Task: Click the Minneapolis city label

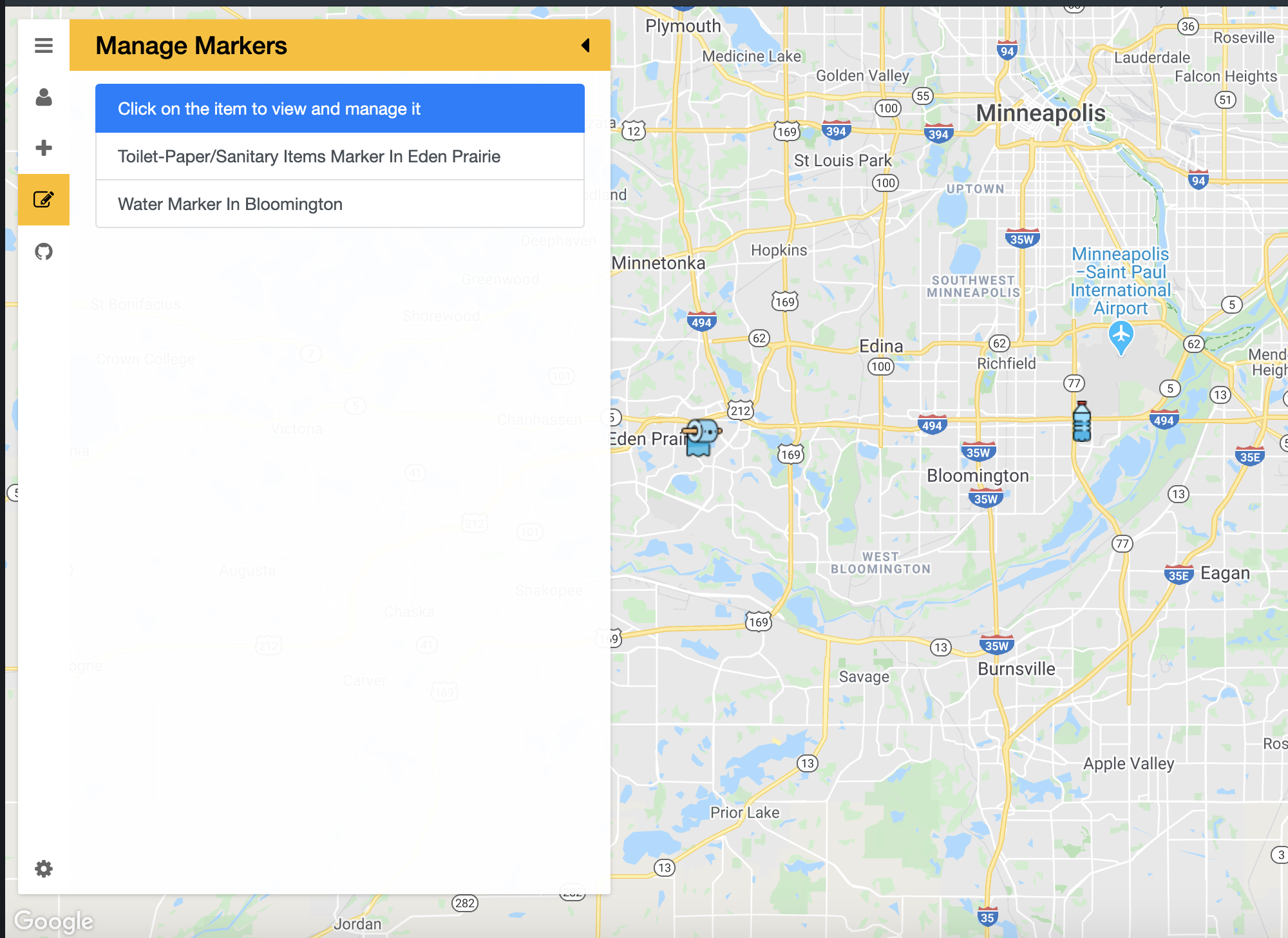Action: coord(1041,113)
